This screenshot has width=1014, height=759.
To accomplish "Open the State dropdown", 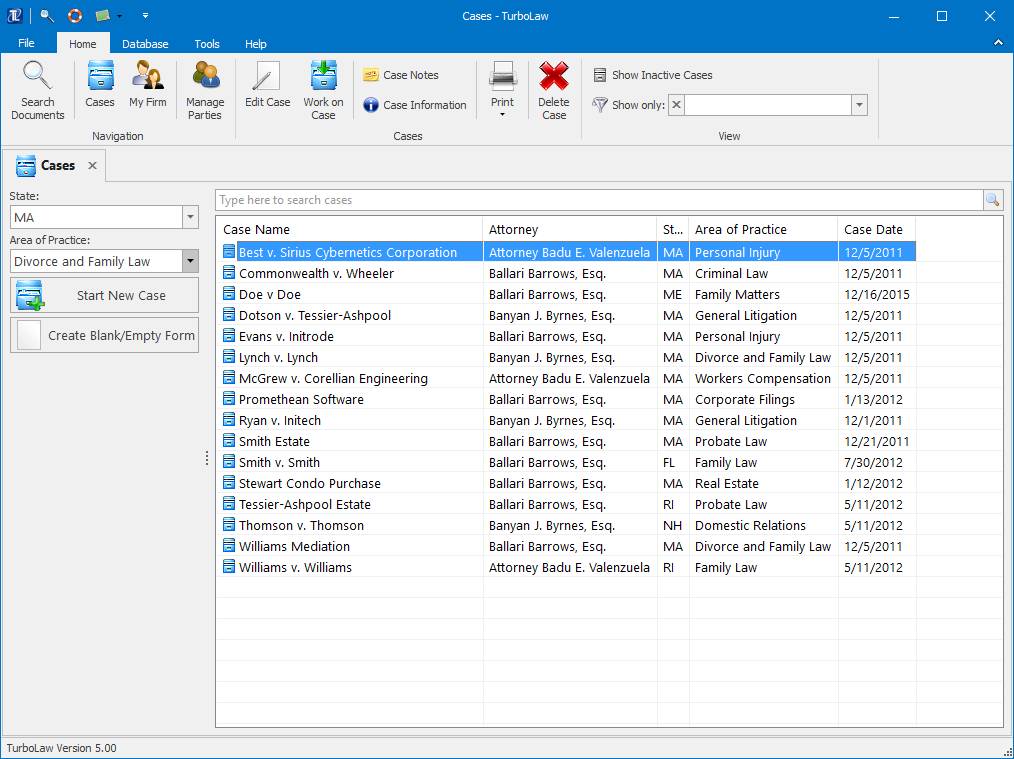I will [190, 217].
